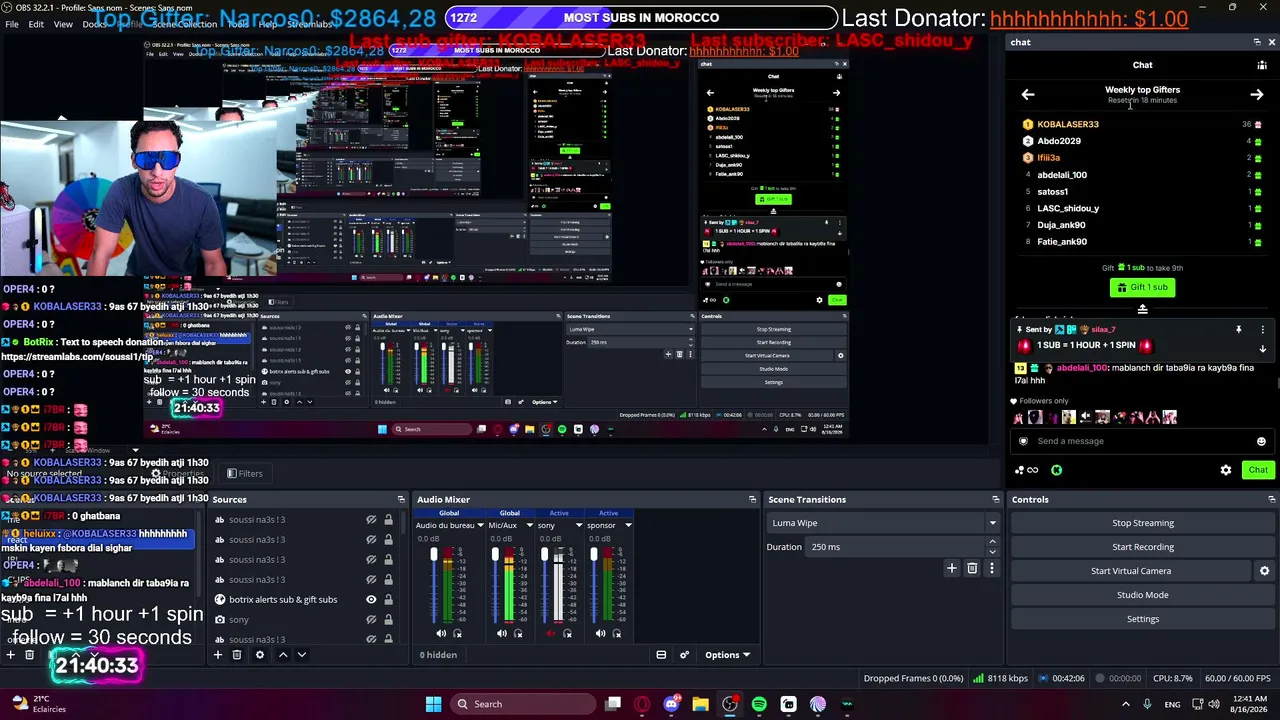Open chat settings gear icon
Image resolution: width=1280 pixels, height=720 pixels.
click(1226, 470)
